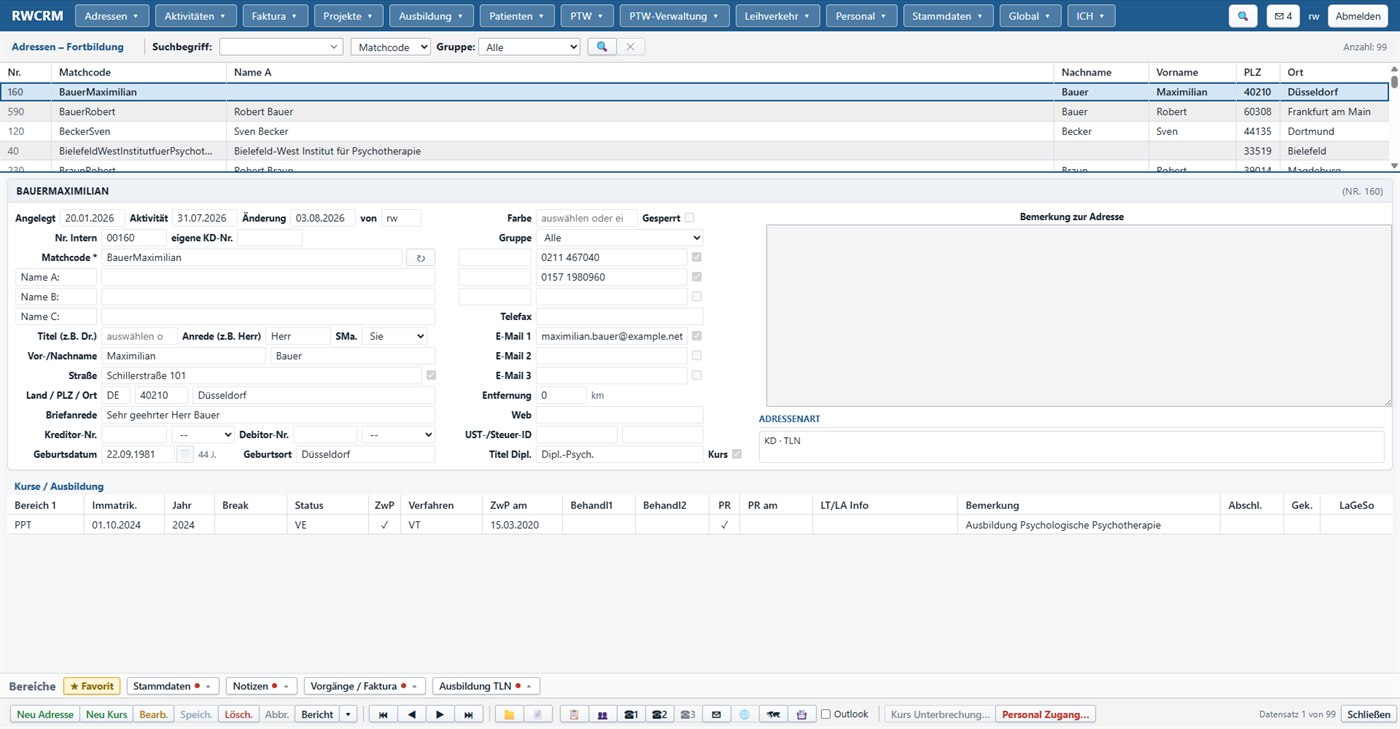Click Personal Zugang... button
Image resolution: width=1400 pixels, height=729 pixels.
point(1046,715)
